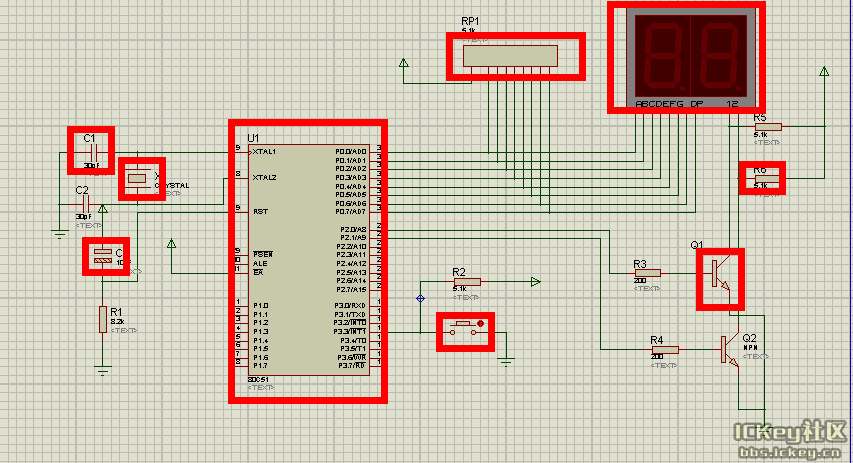
Task: Click the P0.0/AD0 pin label
Action: pos(351,152)
